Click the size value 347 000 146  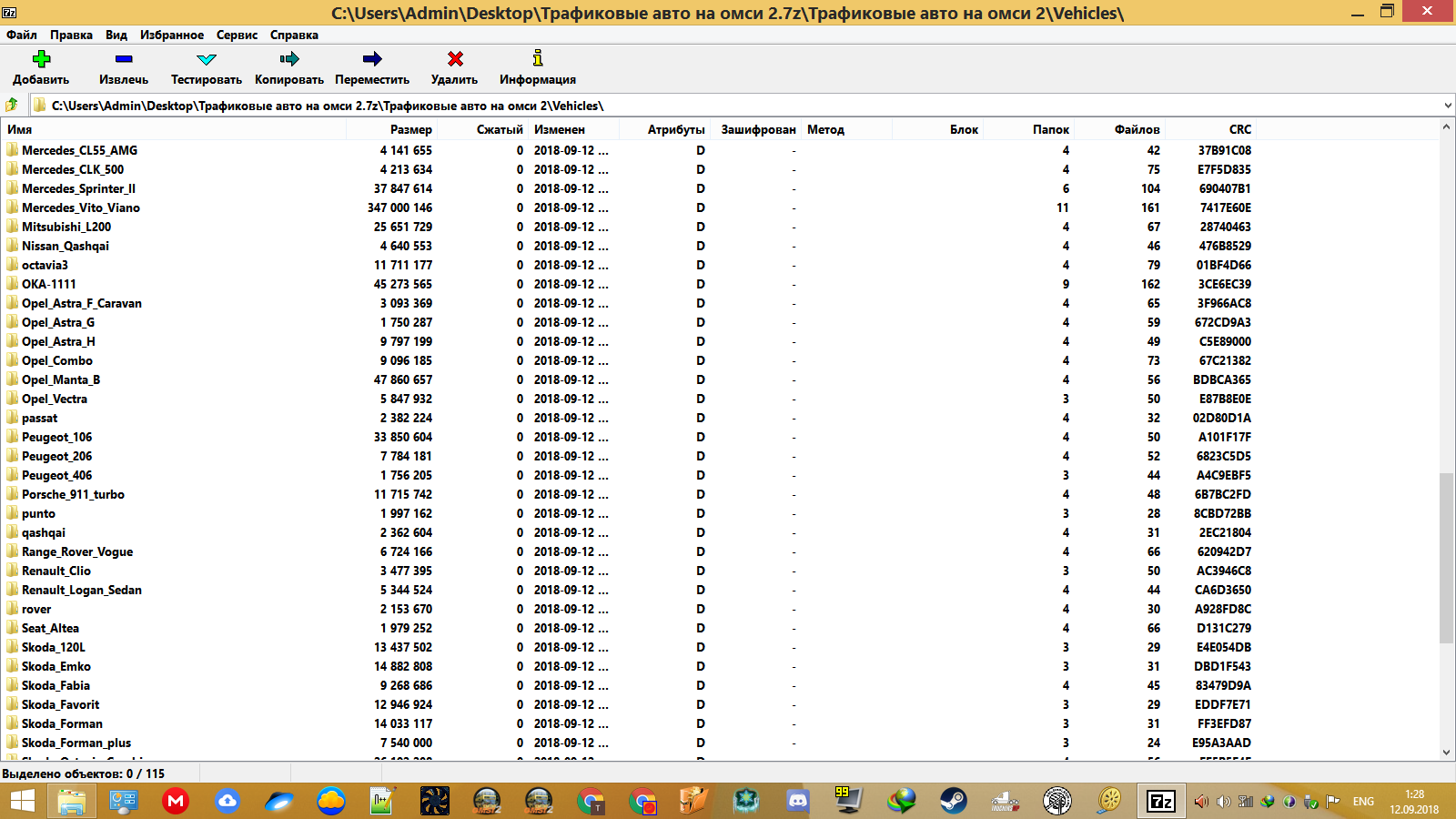[x=399, y=207]
